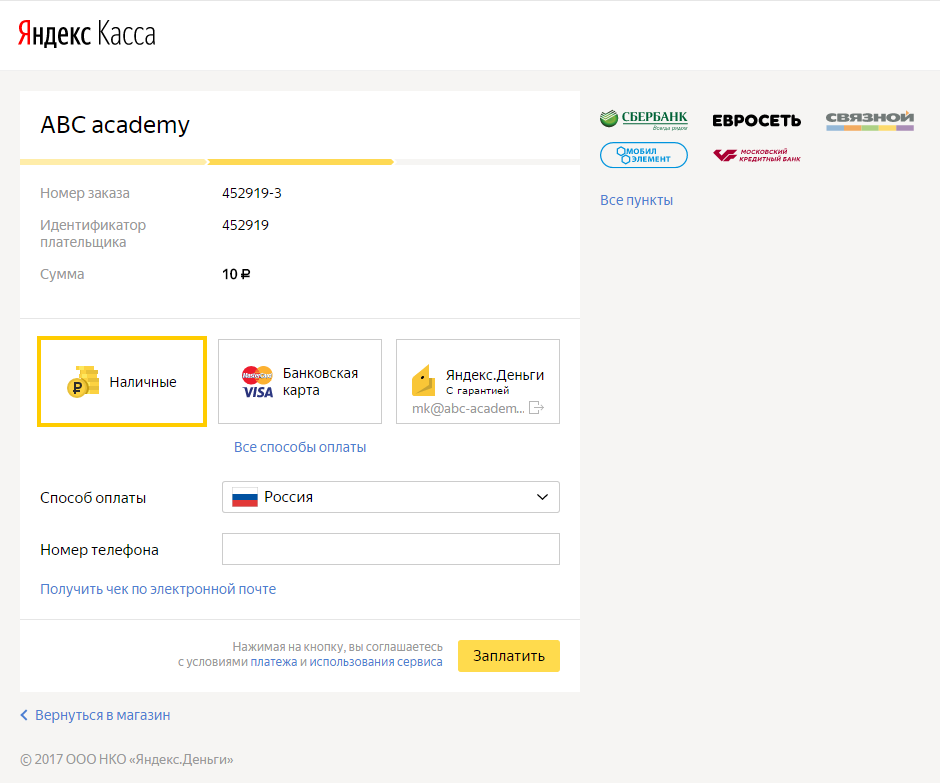Click the Сумма label
The height and width of the screenshot is (783, 940).
coord(62,274)
